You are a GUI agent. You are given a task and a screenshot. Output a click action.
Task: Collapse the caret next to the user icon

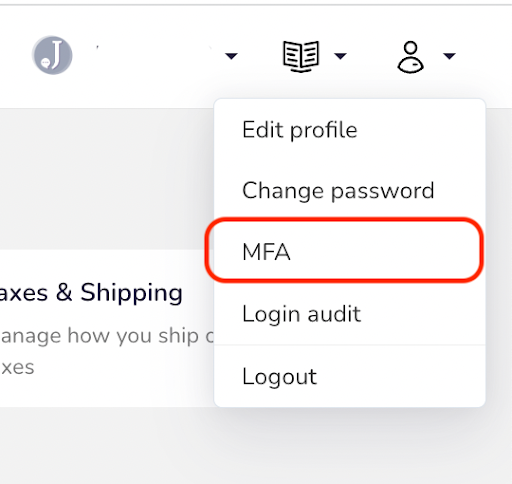click(x=449, y=56)
